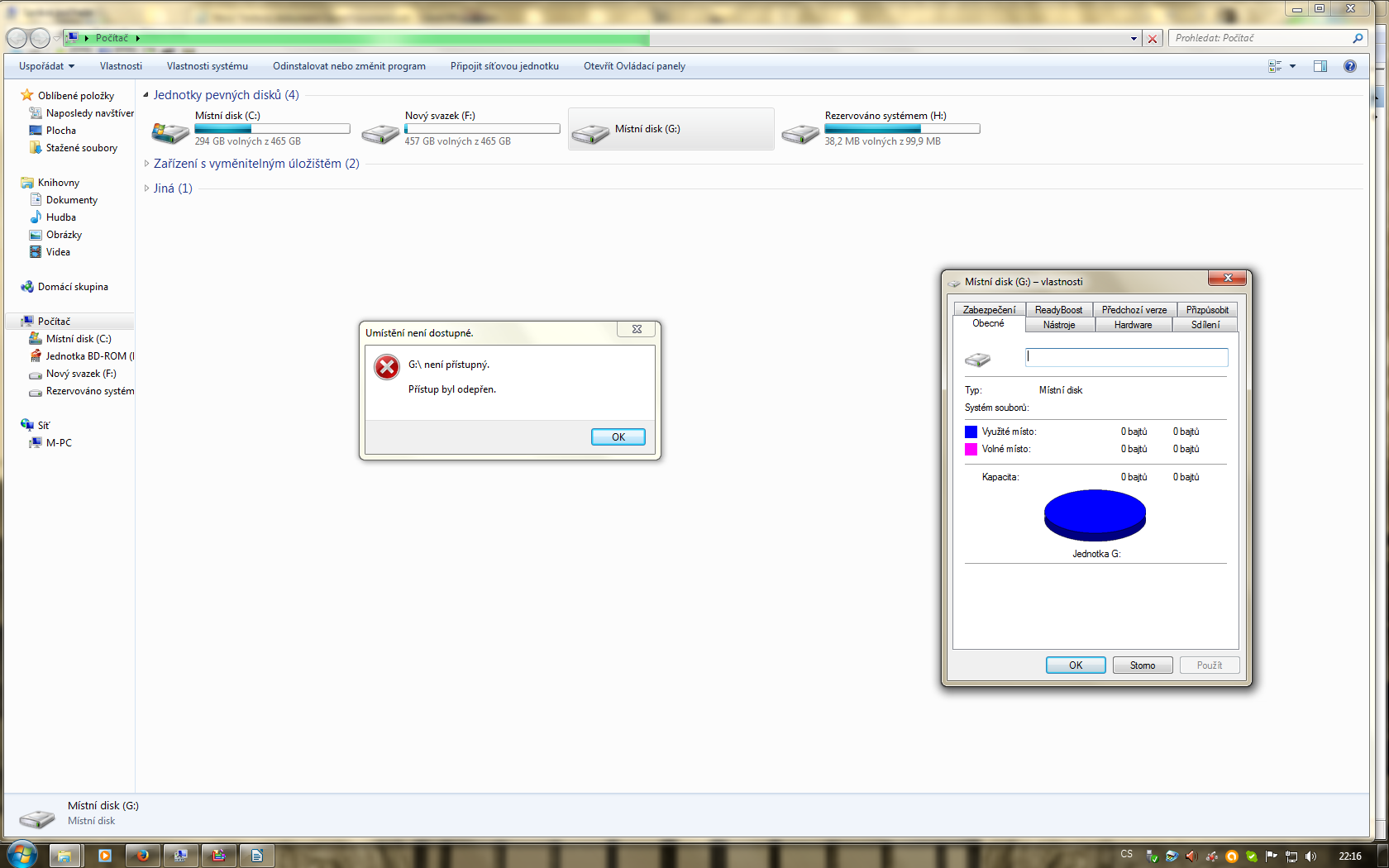Click the blue help question mark icon
Viewport: 1389px width, 868px height.
pos(1349,66)
